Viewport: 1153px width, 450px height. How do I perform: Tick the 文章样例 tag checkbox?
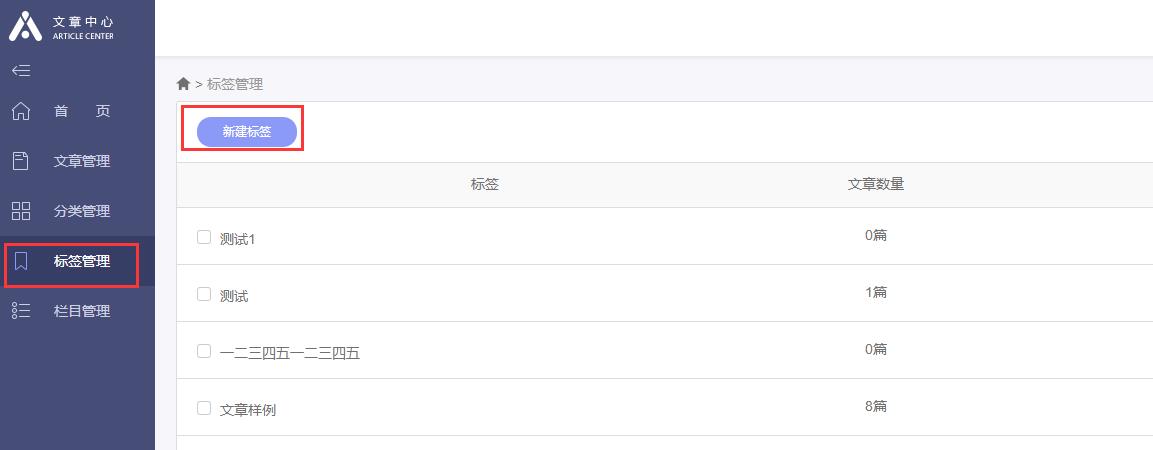pyautogui.click(x=204, y=407)
